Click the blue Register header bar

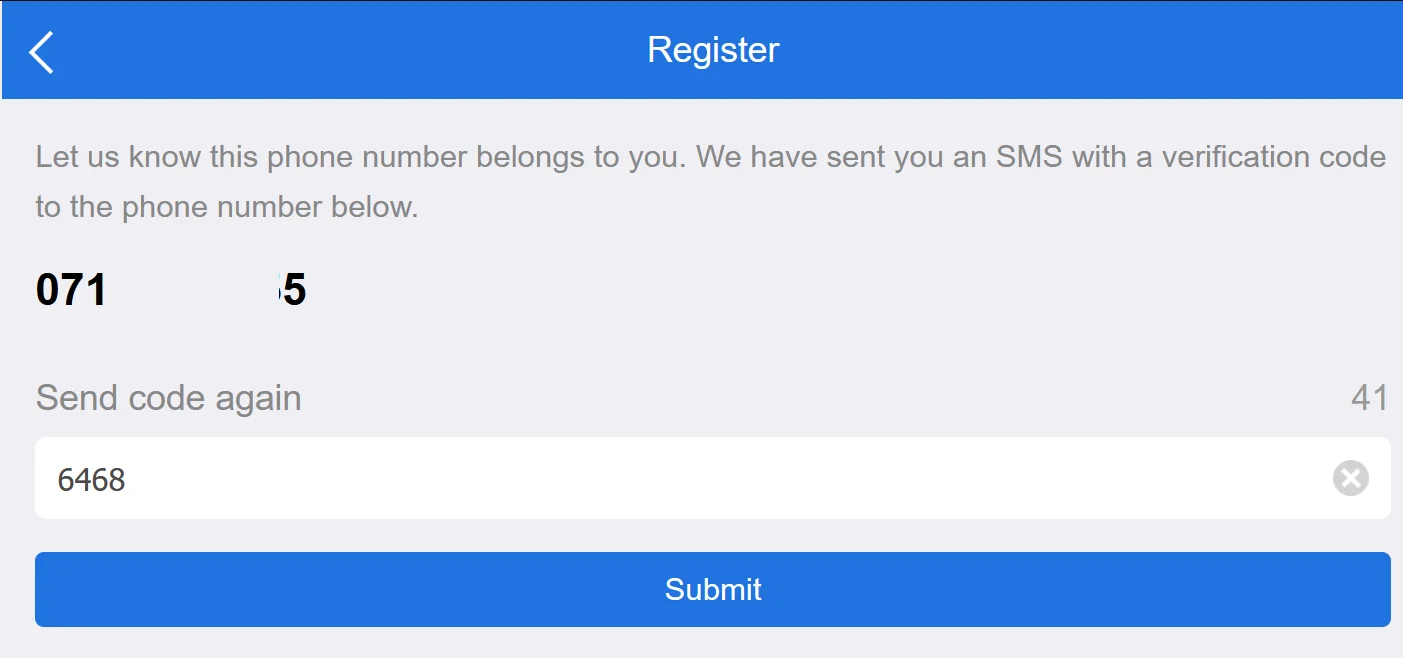pyautogui.click(x=702, y=50)
